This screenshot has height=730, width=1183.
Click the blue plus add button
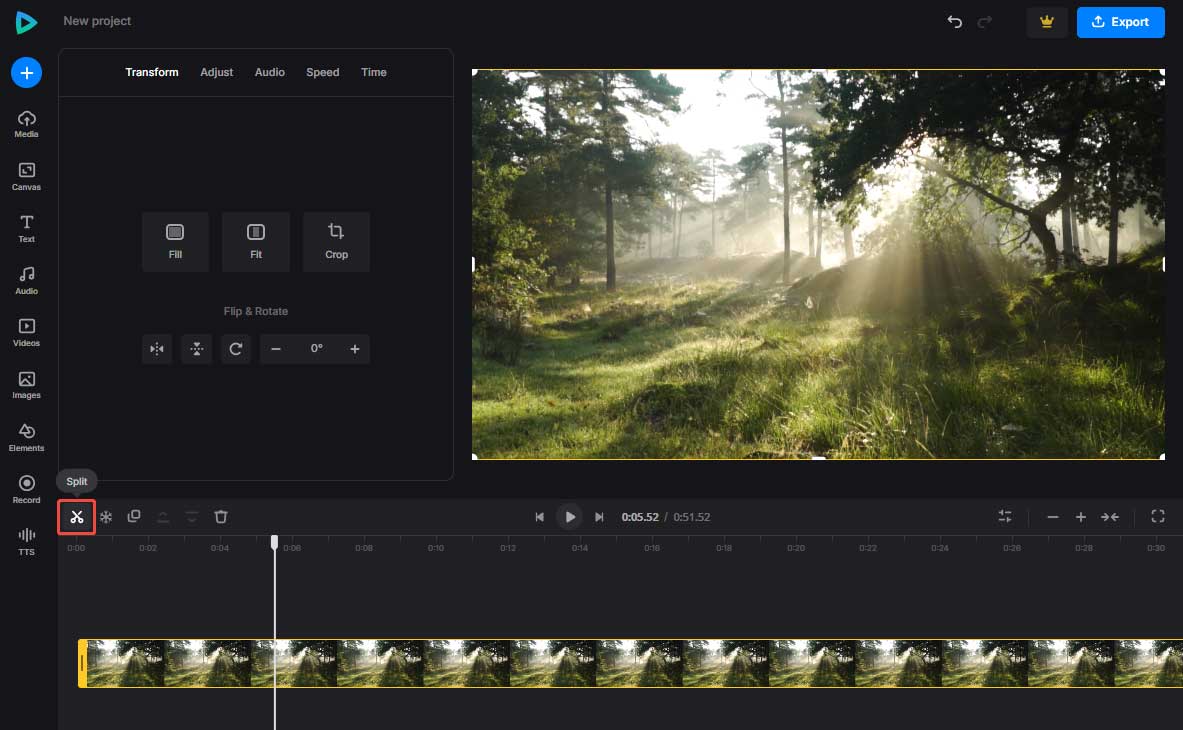pos(26,72)
